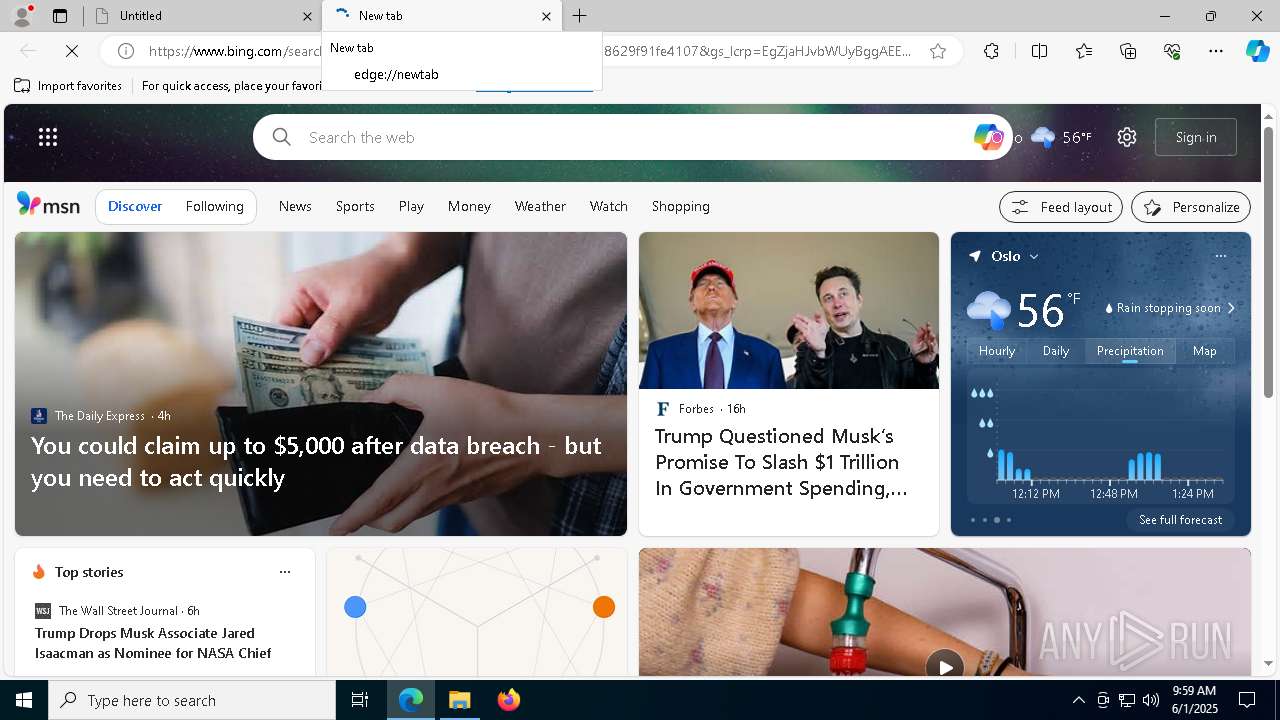This screenshot has width=1280, height=720.
Task: Click the Personalize button
Action: pyautogui.click(x=1191, y=207)
